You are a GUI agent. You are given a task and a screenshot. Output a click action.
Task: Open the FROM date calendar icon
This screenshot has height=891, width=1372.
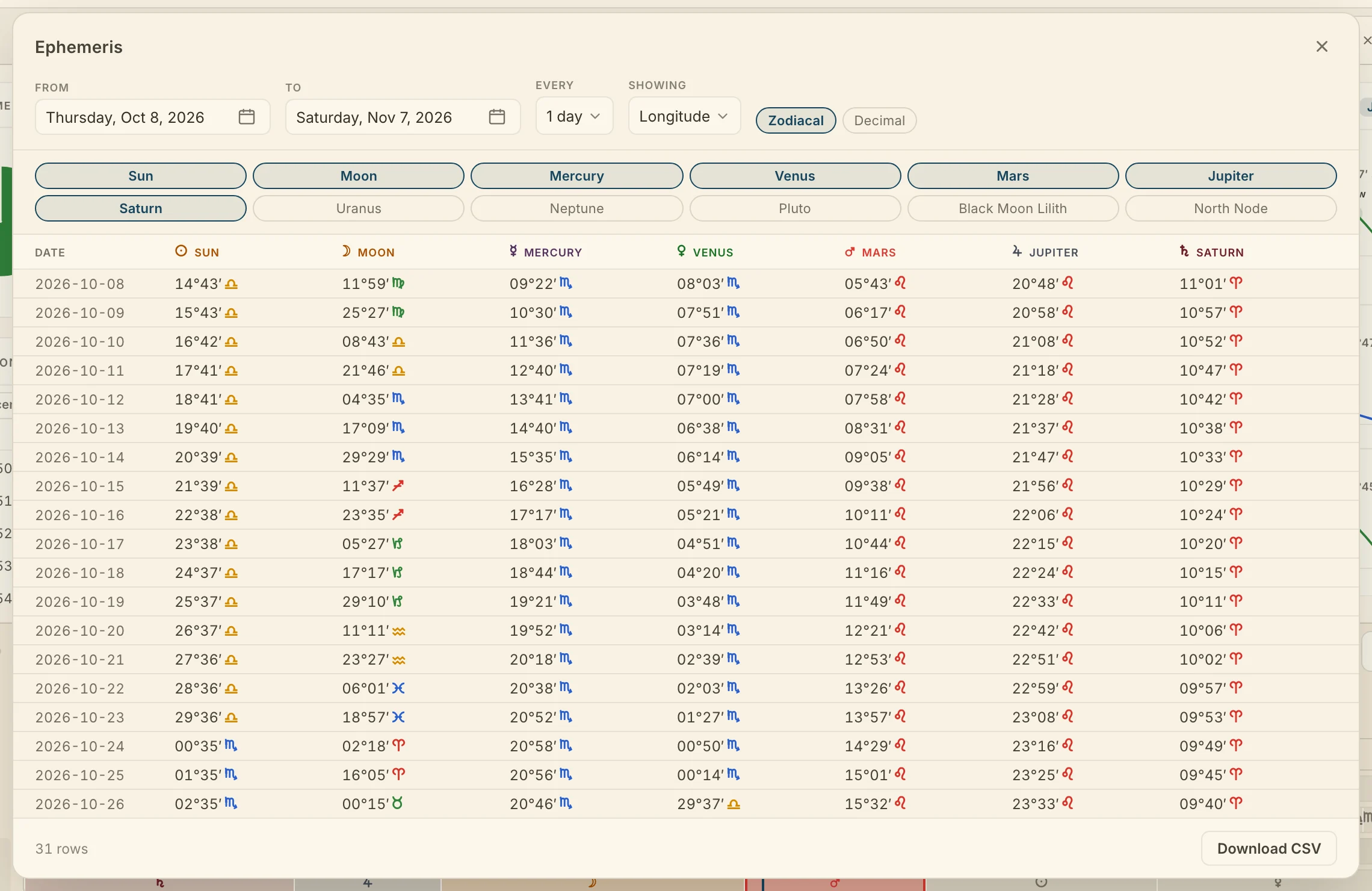coord(247,117)
